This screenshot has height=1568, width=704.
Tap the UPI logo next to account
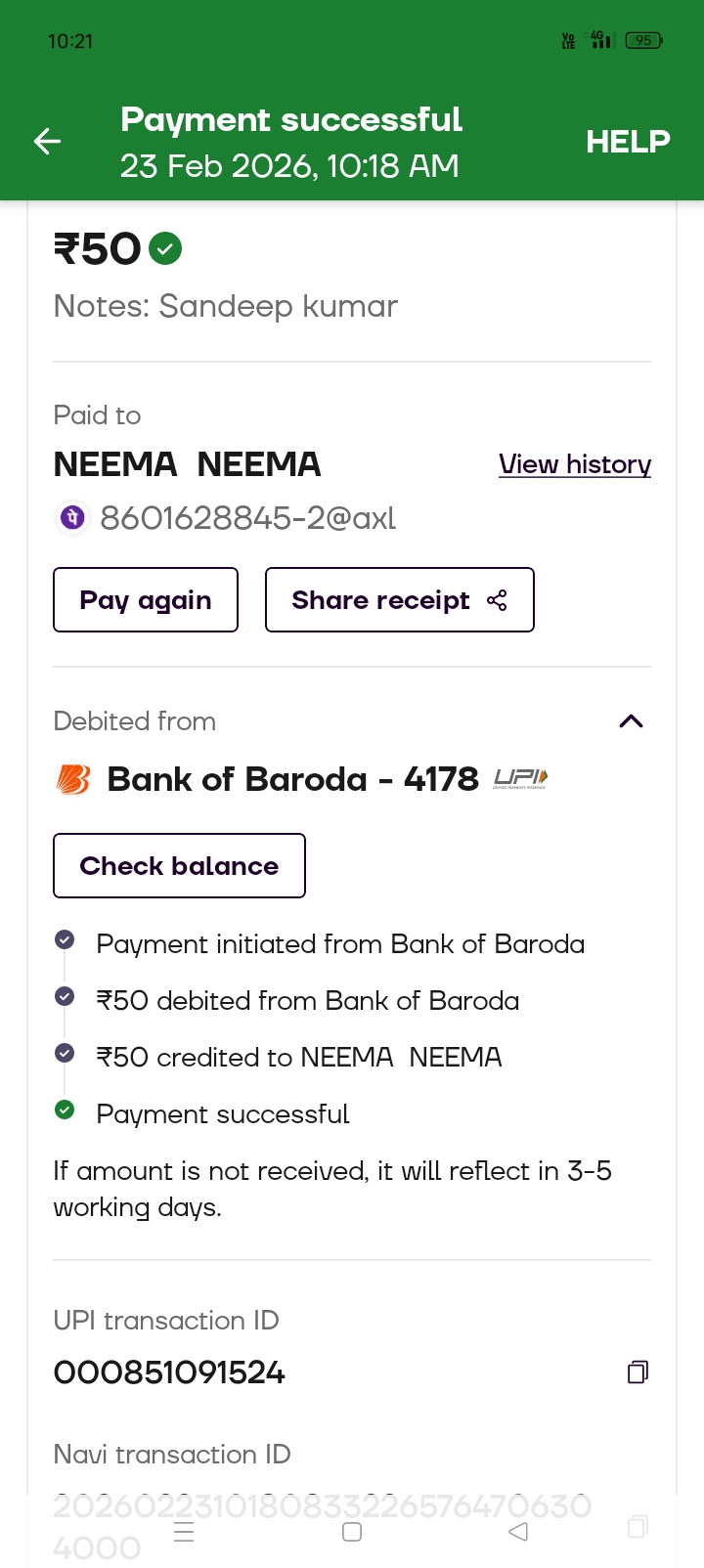point(520,778)
